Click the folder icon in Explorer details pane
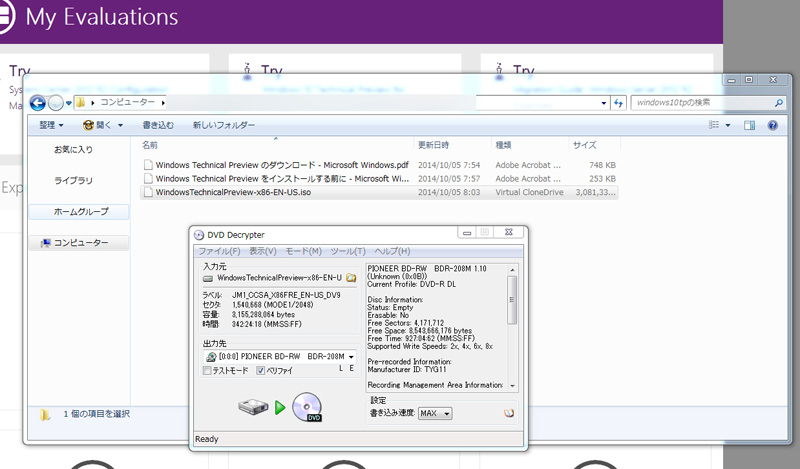 (x=45, y=414)
